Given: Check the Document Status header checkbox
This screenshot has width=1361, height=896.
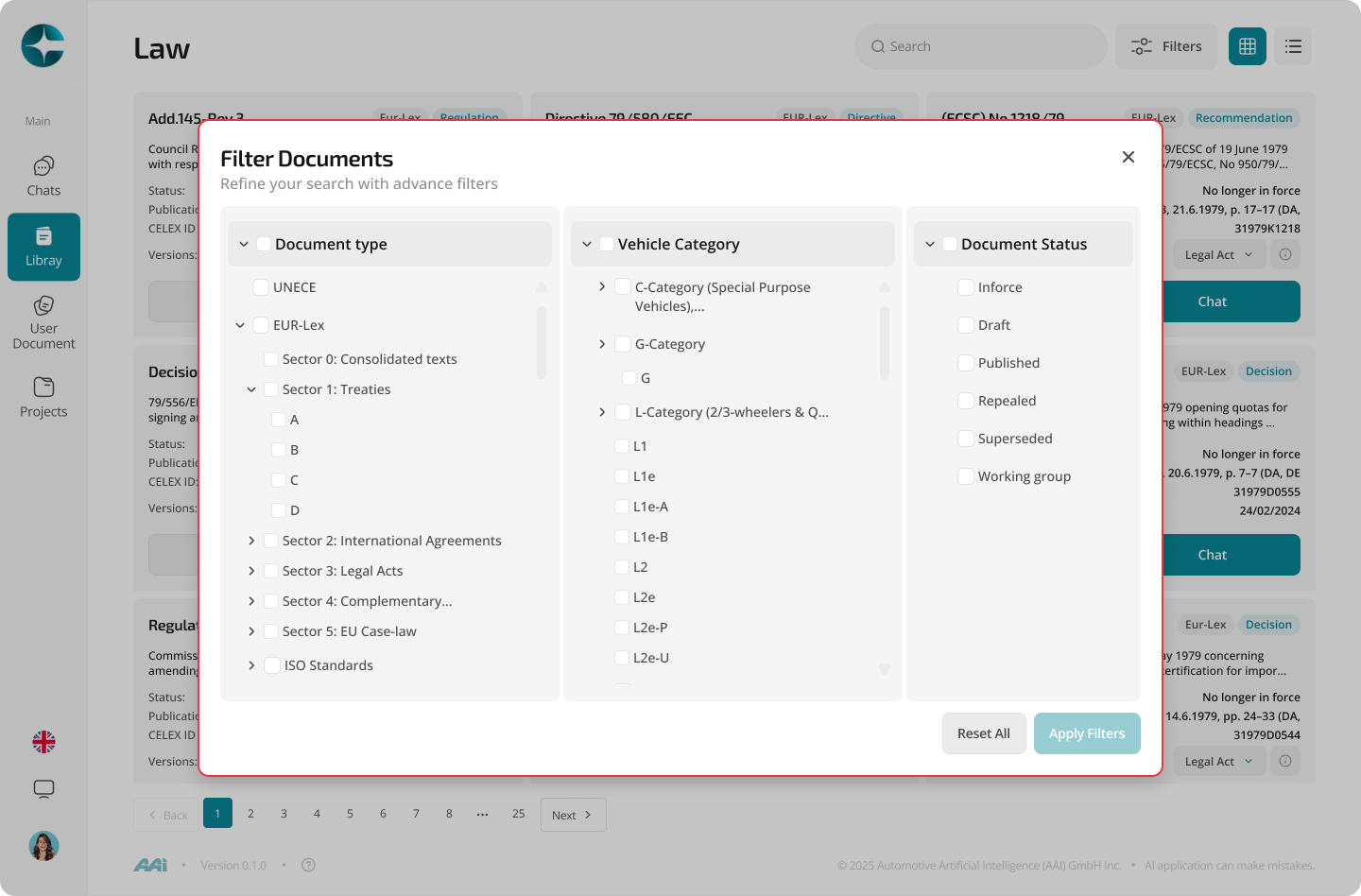Looking at the screenshot, I should 950,244.
